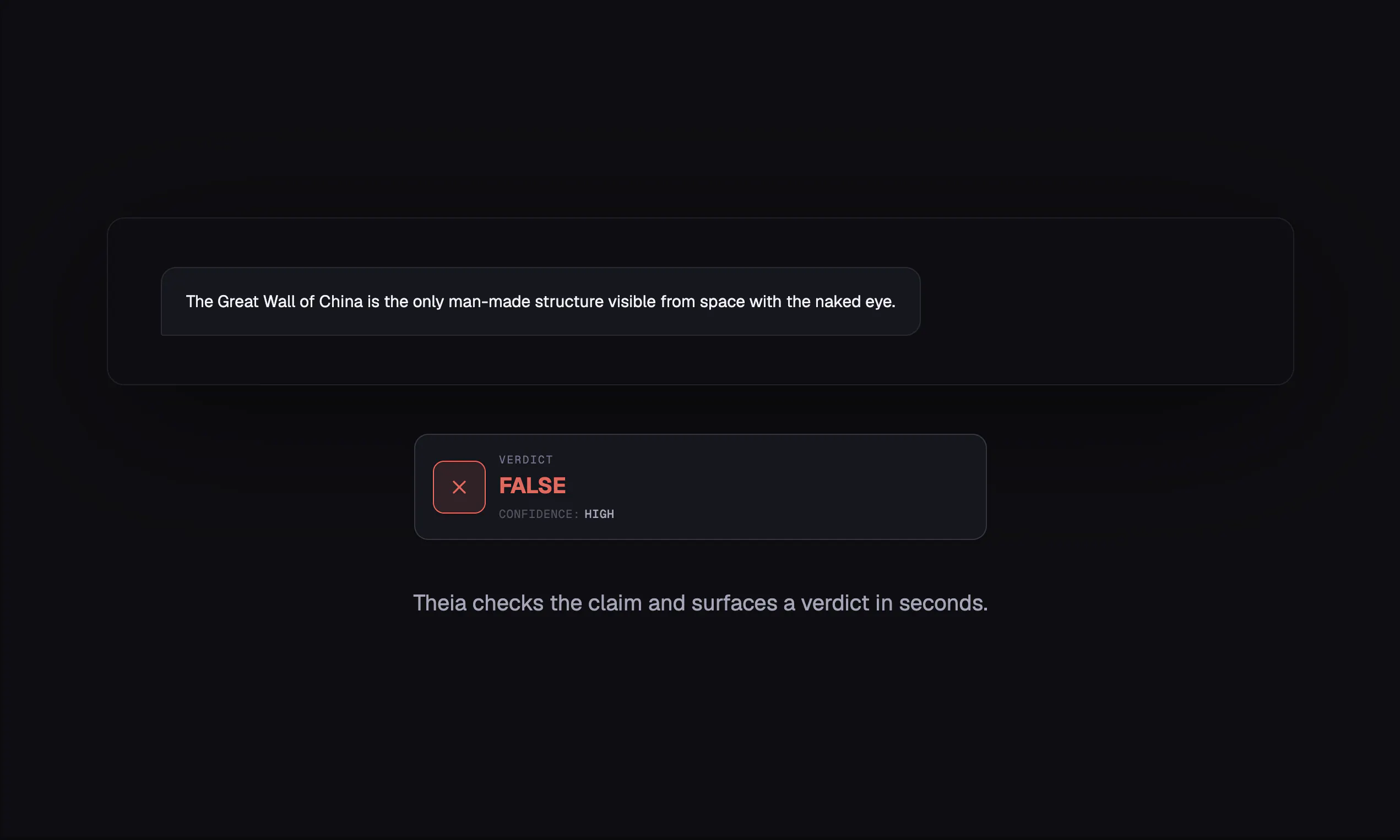Viewport: 1400px width, 840px height.
Task: Click the word surfaces in the caption
Action: tap(735, 603)
